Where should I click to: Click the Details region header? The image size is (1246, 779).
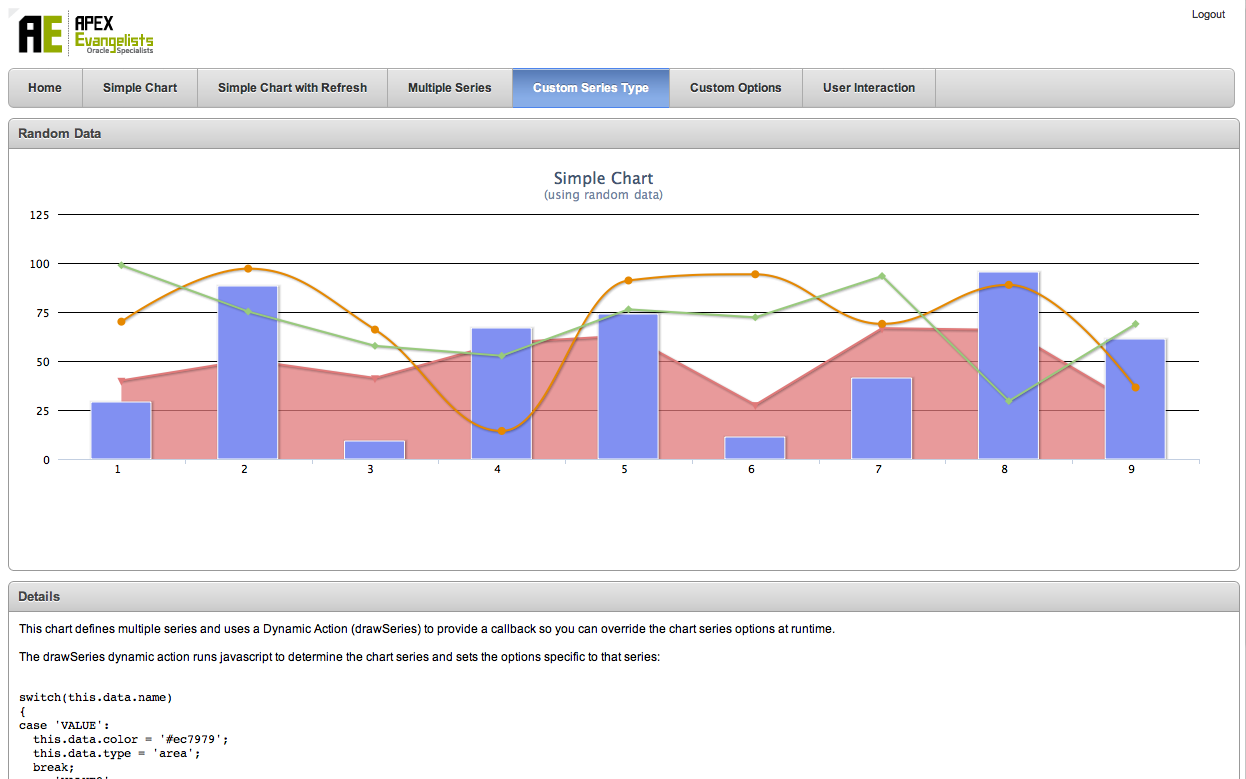(x=40, y=596)
